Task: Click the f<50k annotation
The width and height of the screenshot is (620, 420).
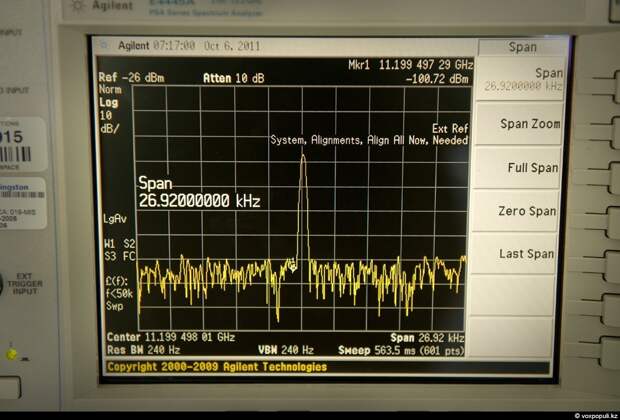Action: tap(119, 294)
